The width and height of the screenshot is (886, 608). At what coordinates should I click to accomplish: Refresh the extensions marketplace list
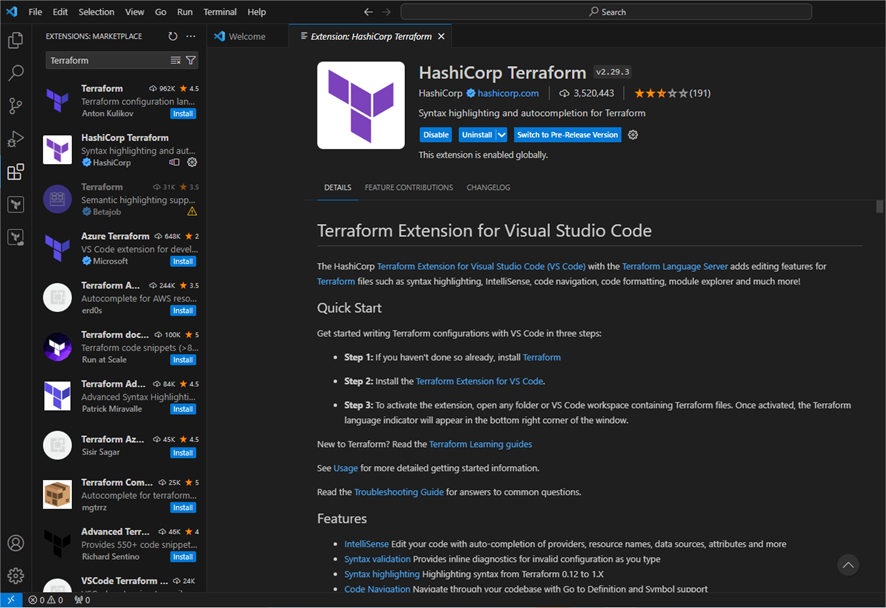pyautogui.click(x=173, y=36)
